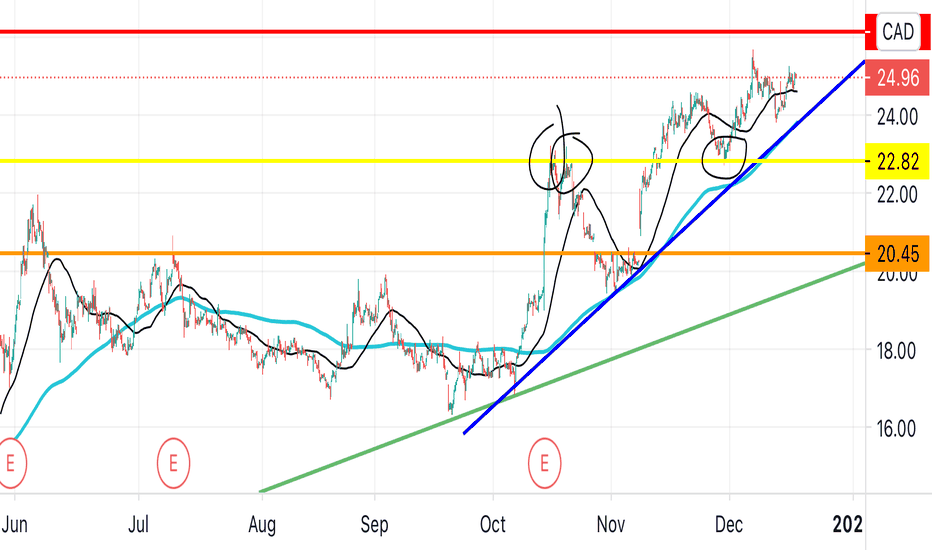This screenshot has height=550, width=932.
Task: Click the 22.00 price axis label
Action: (898, 194)
